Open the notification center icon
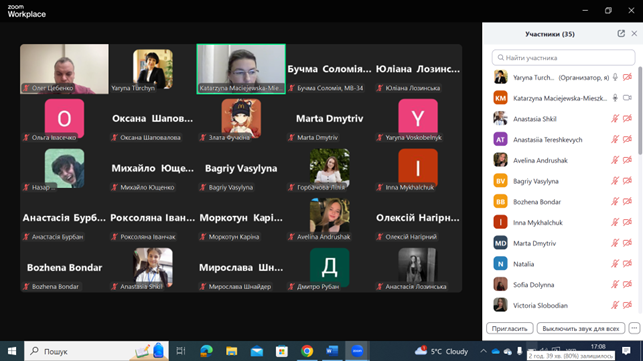This screenshot has height=361, width=643. [626, 351]
